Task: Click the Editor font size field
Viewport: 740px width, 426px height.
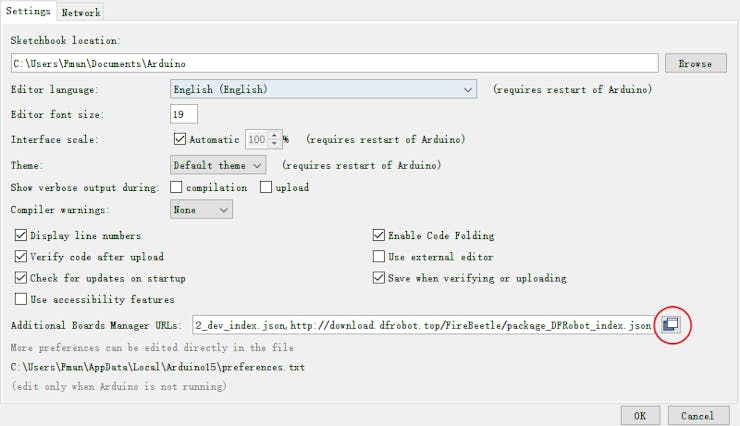Action: 184,114
